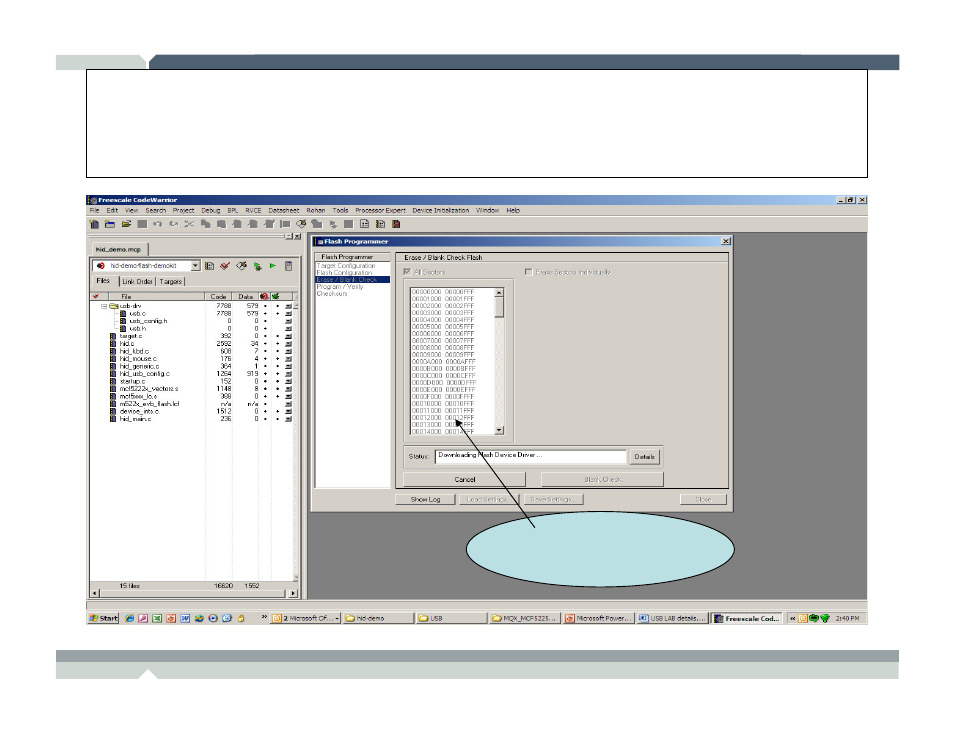Expand the hidden system tray icons arrow
The width and height of the screenshot is (954, 737).
coord(792,618)
